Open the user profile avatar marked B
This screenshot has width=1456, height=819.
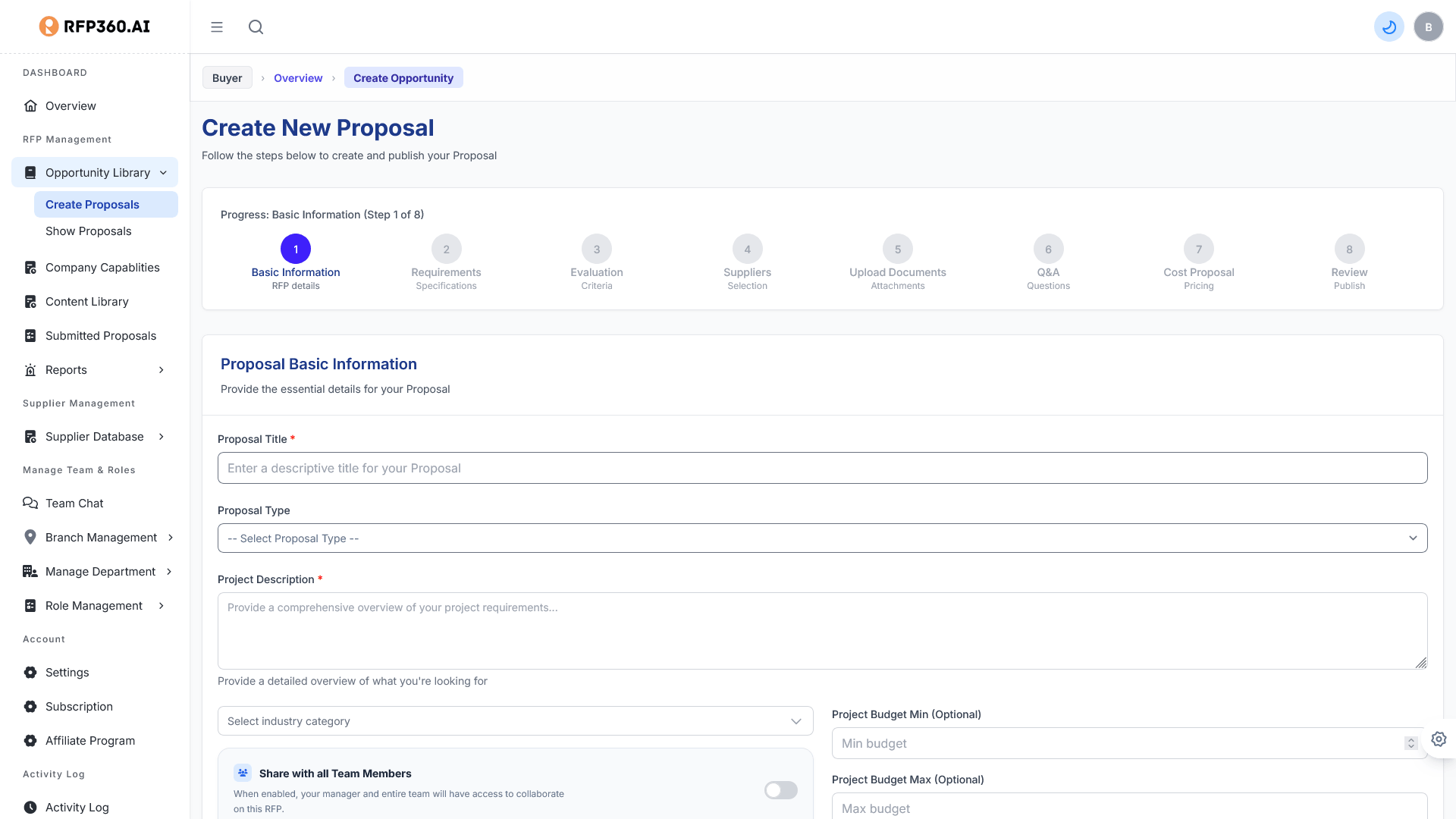click(x=1429, y=26)
